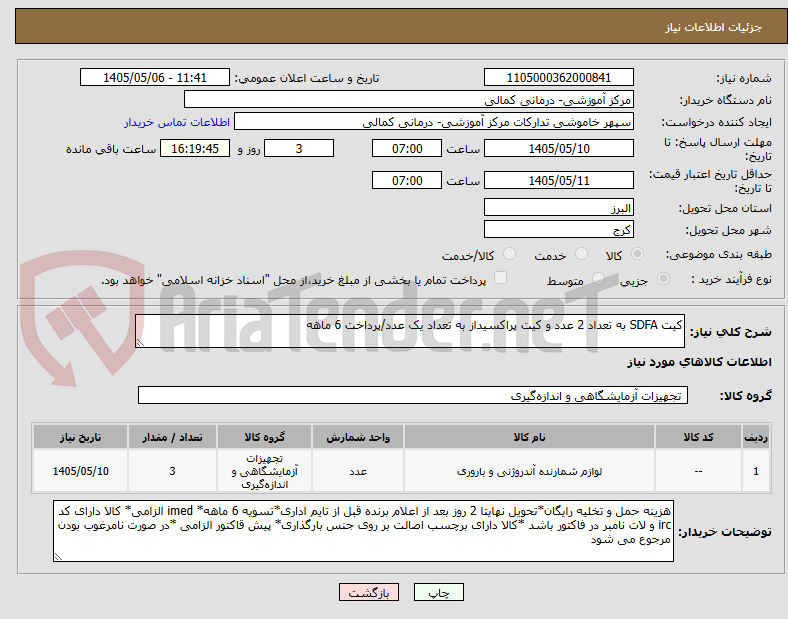788x619 pixels.
Task: Click the unit cell عدد in row 1
Action: point(358,471)
